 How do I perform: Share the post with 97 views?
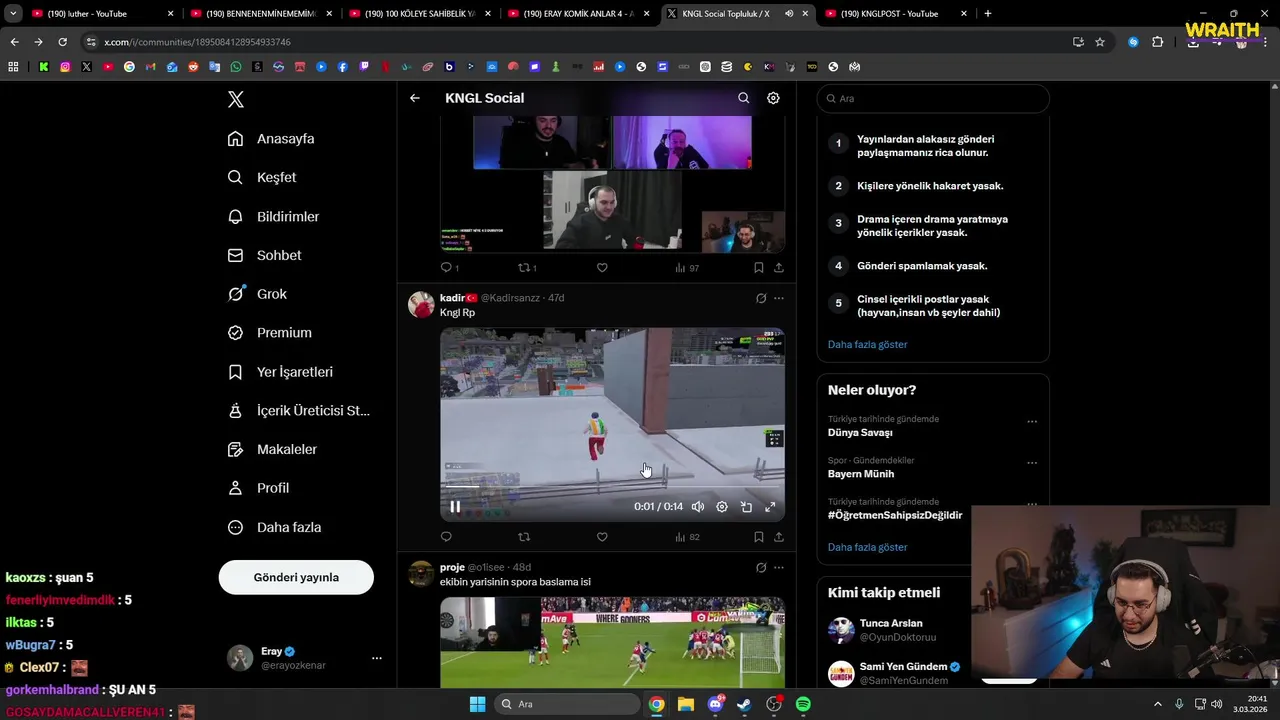(x=779, y=268)
